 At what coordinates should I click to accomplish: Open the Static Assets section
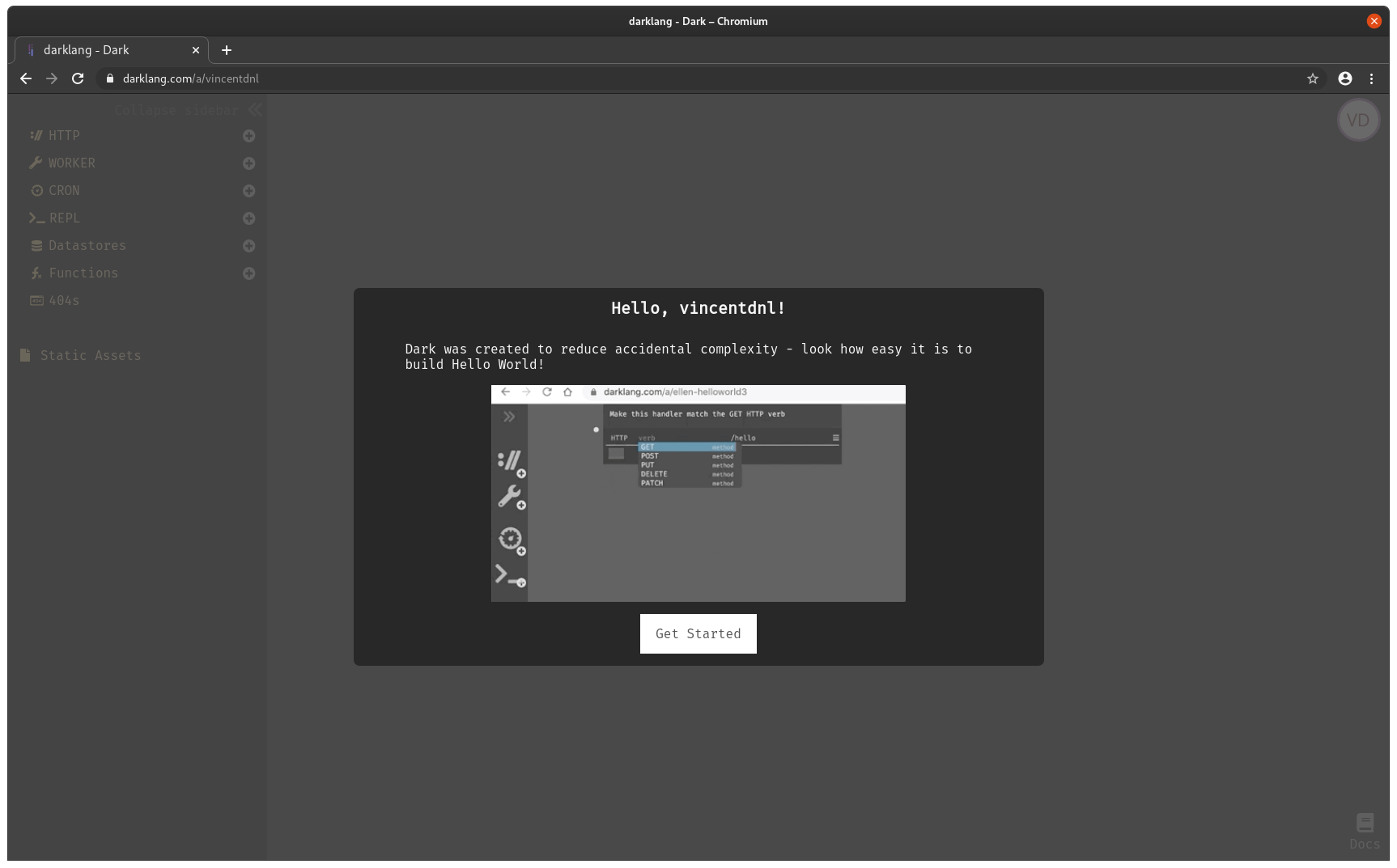click(80, 355)
